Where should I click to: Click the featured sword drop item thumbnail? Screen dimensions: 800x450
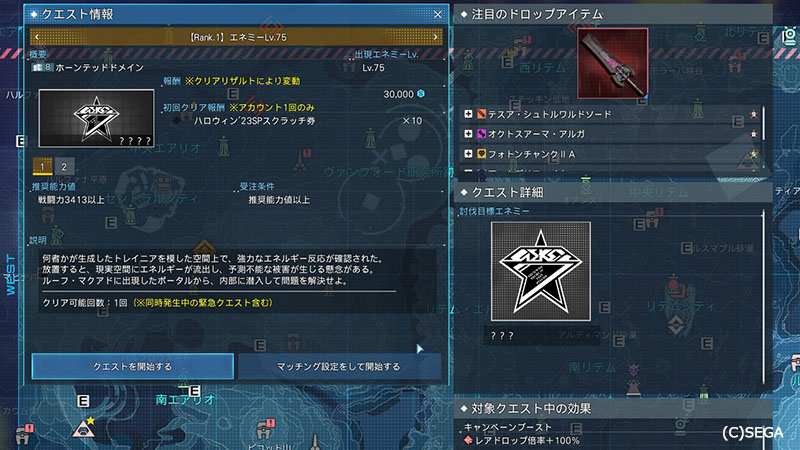point(613,63)
